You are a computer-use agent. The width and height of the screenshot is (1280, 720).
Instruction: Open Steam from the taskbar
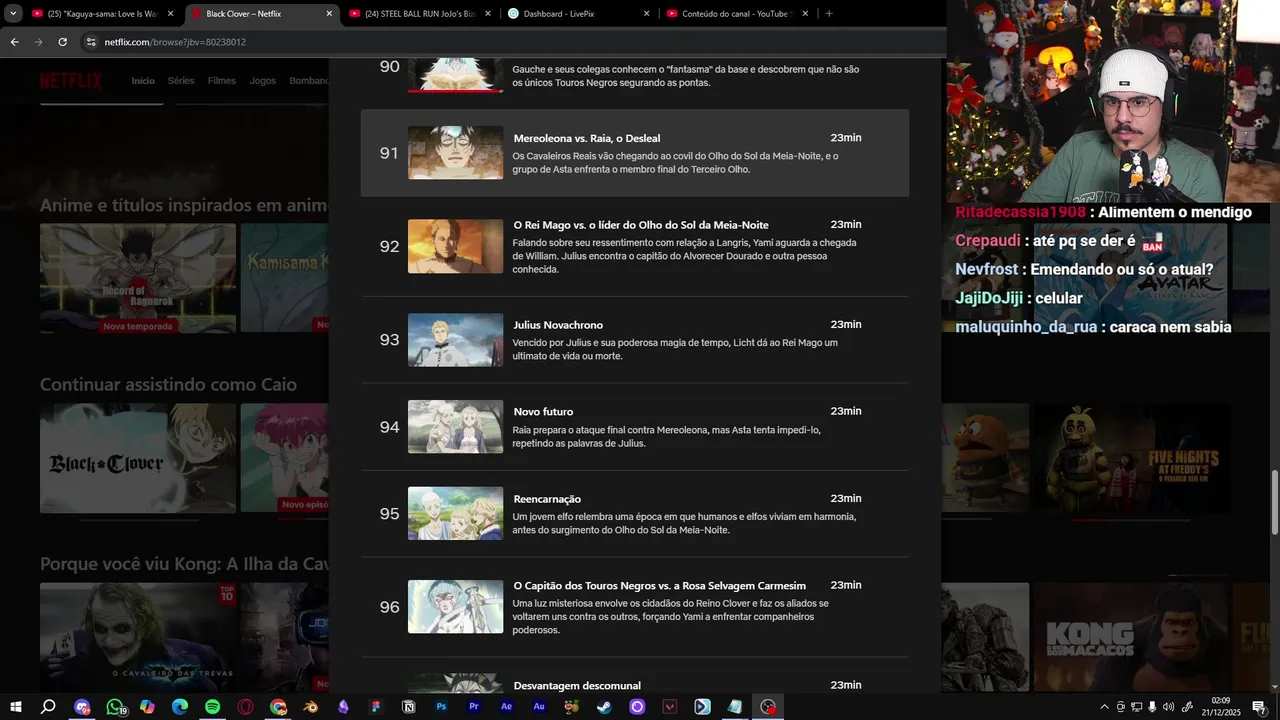(604, 707)
